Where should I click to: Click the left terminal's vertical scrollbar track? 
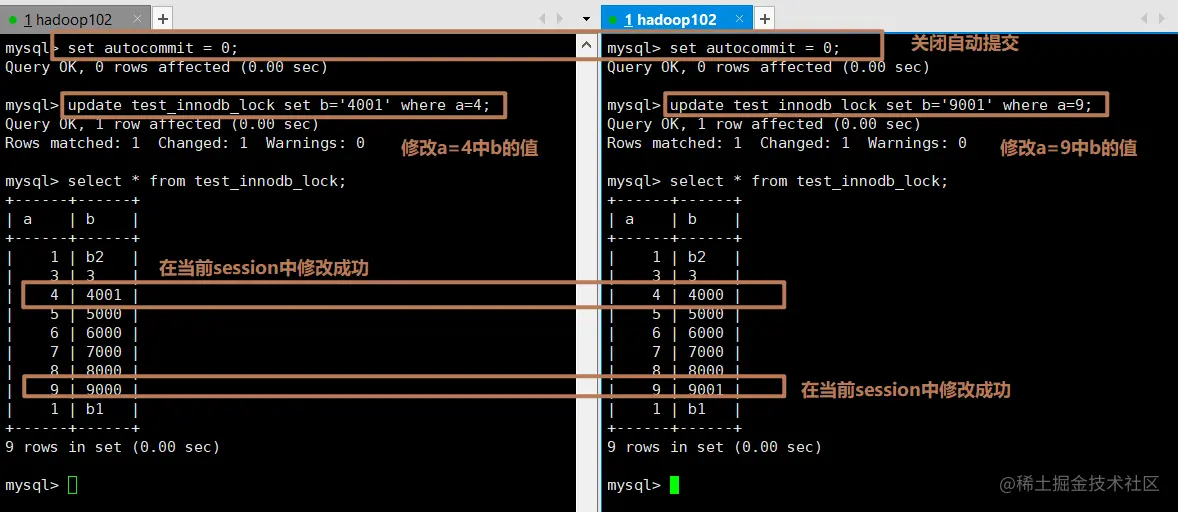point(587,285)
